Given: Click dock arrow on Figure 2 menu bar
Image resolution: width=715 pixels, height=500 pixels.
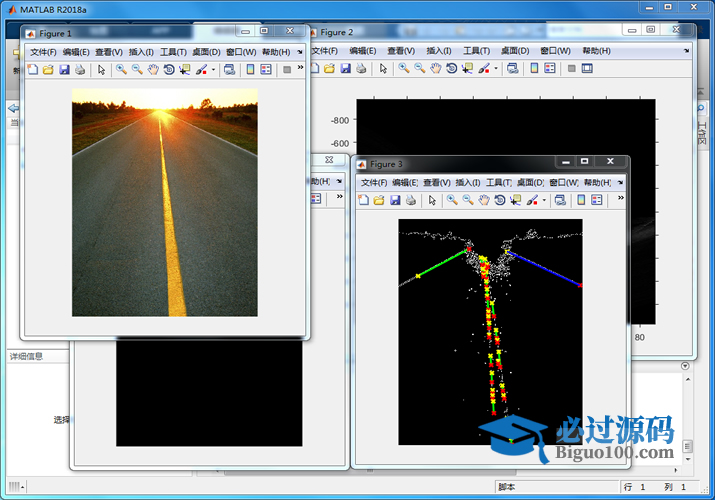Looking at the screenshot, I should click(686, 51).
